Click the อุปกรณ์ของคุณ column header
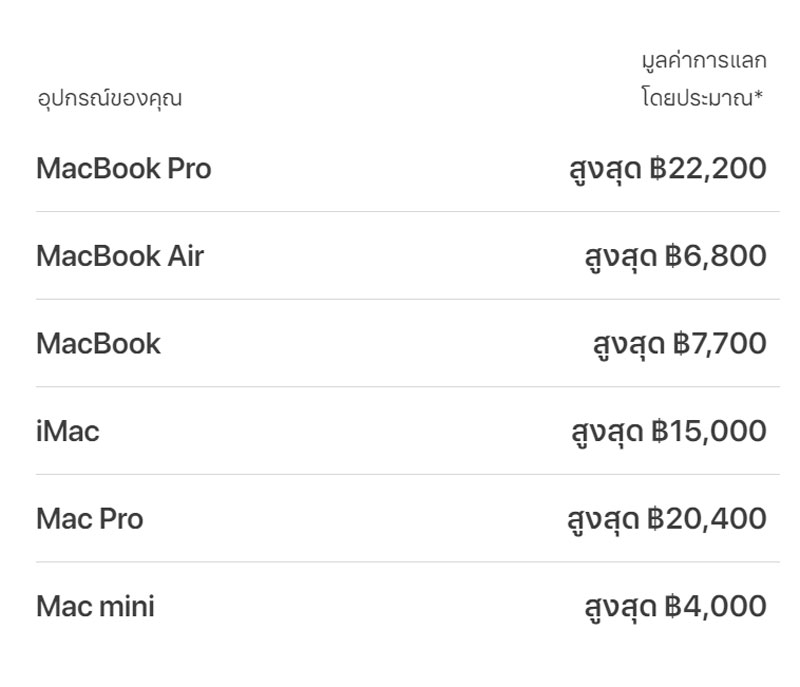The width and height of the screenshot is (800, 687). click(109, 99)
